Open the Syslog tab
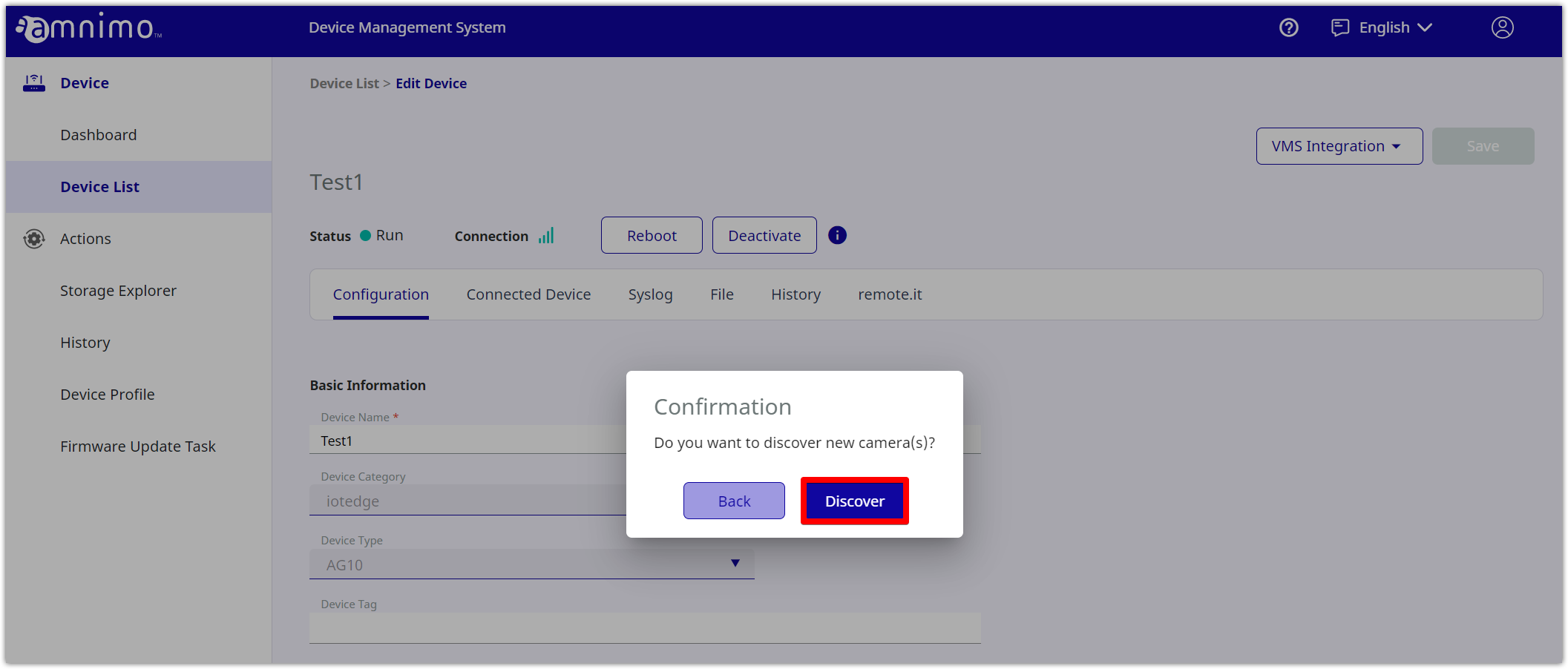The width and height of the screenshot is (1568, 669). point(650,294)
